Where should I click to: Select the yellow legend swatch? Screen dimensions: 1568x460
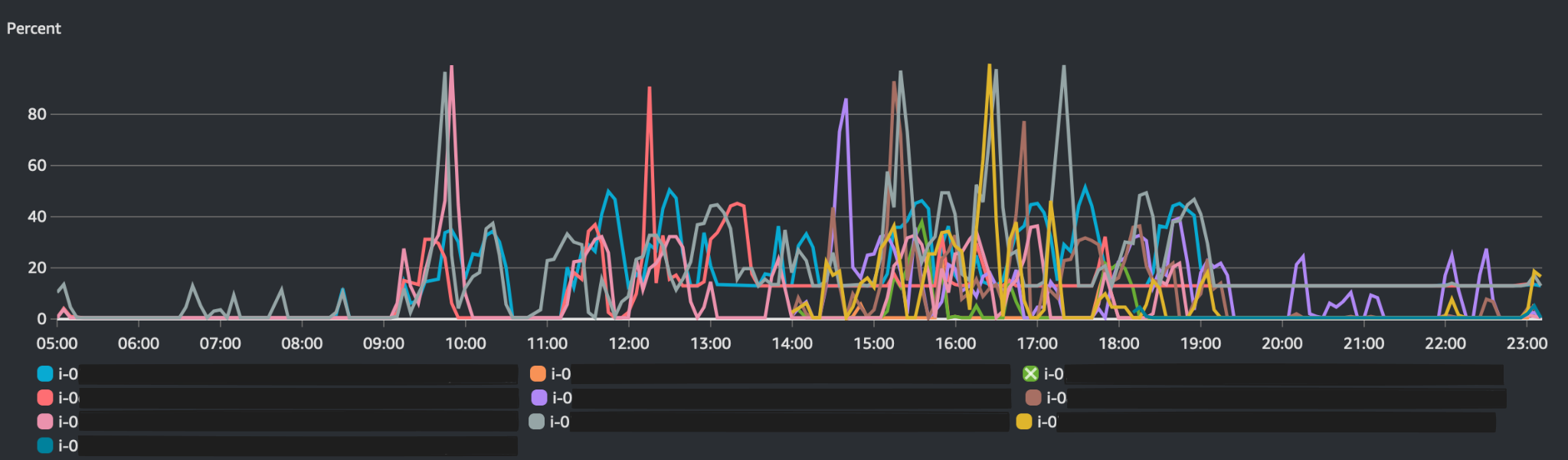coord(1023,422)
